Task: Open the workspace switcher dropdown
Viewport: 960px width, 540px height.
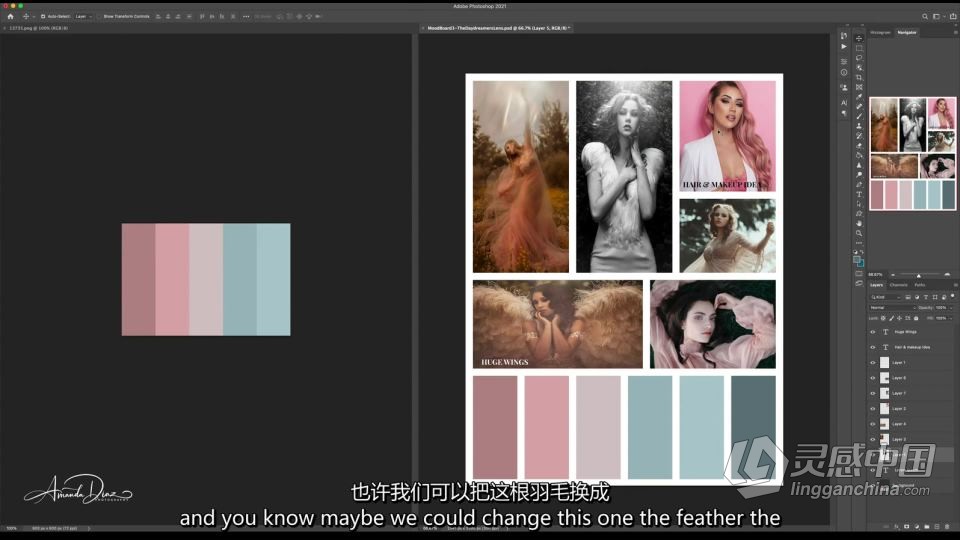Action: point(937,17)
